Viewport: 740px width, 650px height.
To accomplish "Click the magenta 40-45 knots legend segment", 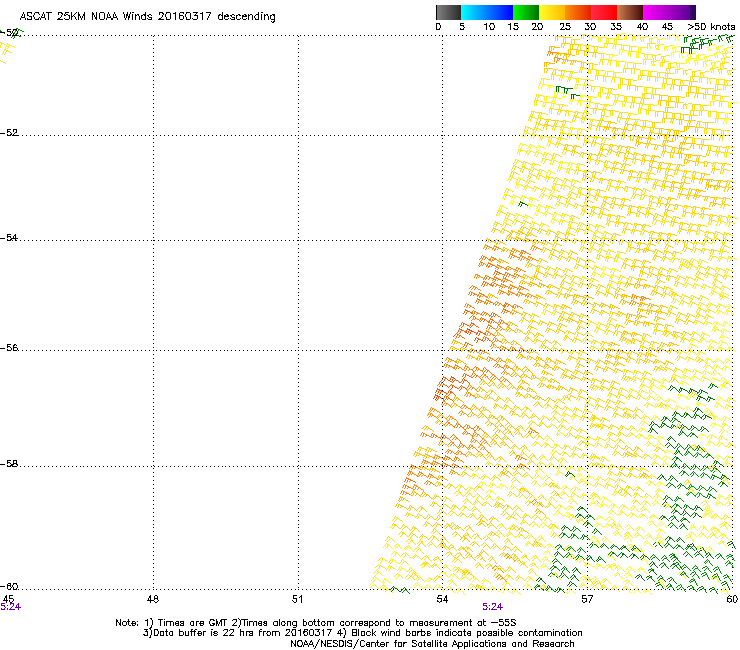I will (656, 12).
